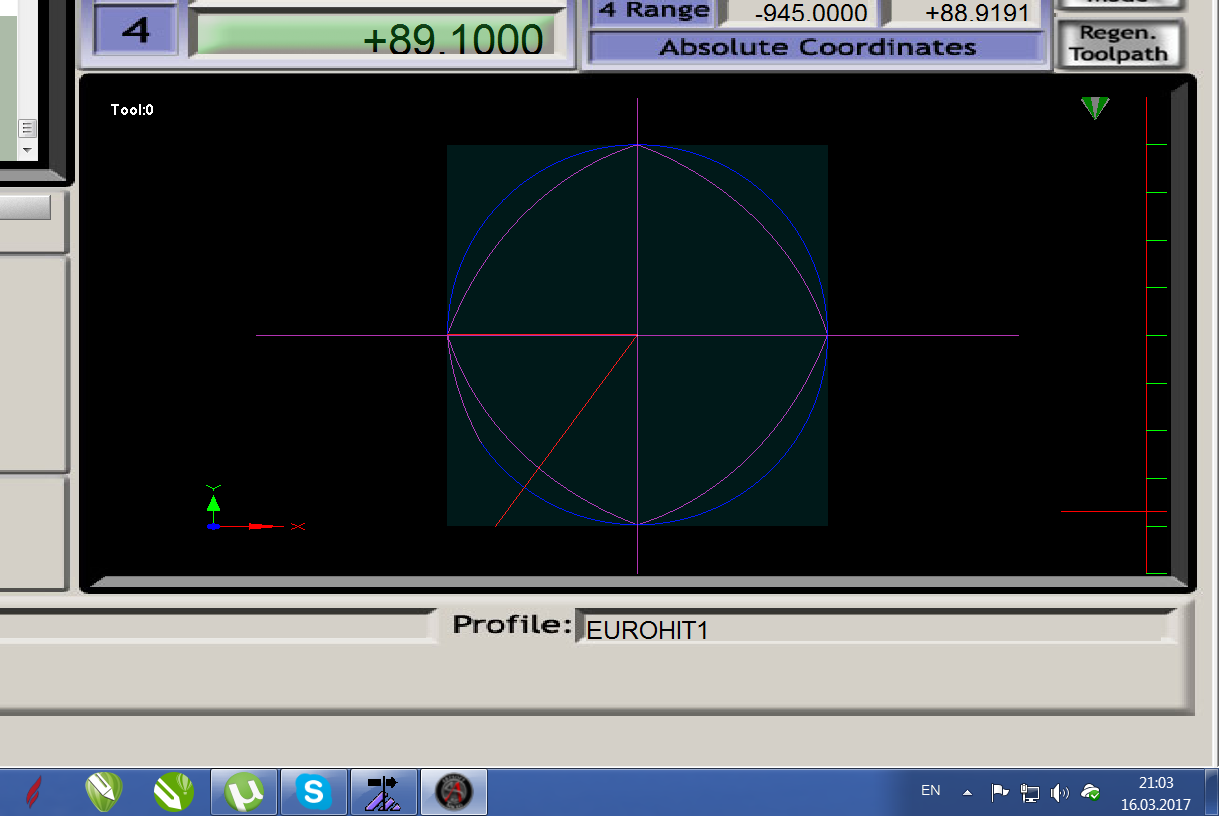Click the Tool:0 label in toolpath view
The image size is (1219, 816).
coord(132,110)
